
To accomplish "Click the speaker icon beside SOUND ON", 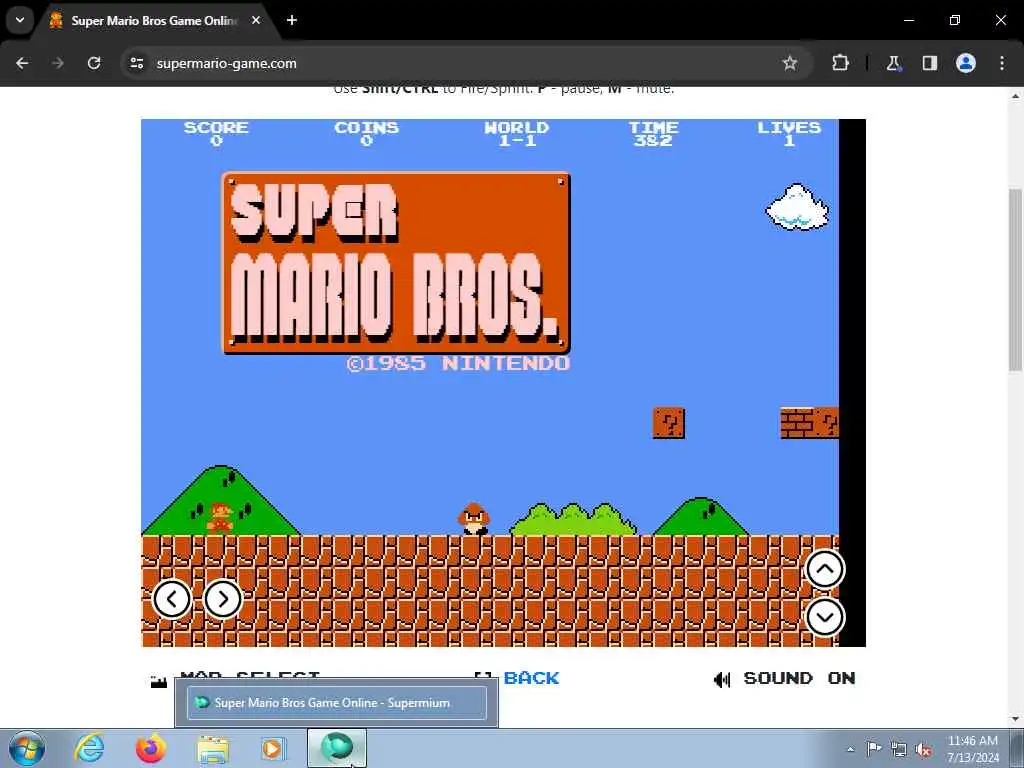I will 722,680.
